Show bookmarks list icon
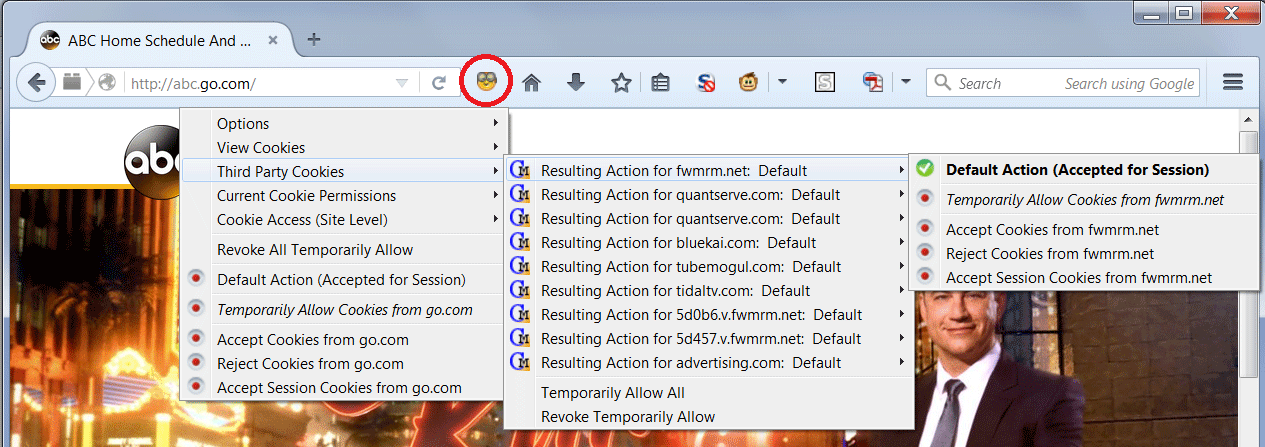1265x447 pixels. [660, 83]
